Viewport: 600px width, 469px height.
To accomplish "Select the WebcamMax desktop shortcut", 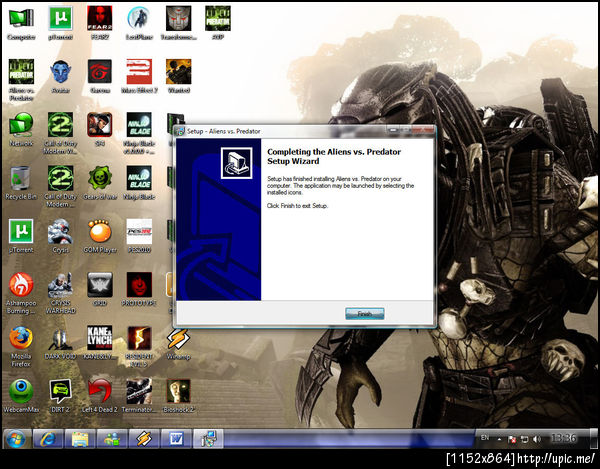I will point(21,396).
